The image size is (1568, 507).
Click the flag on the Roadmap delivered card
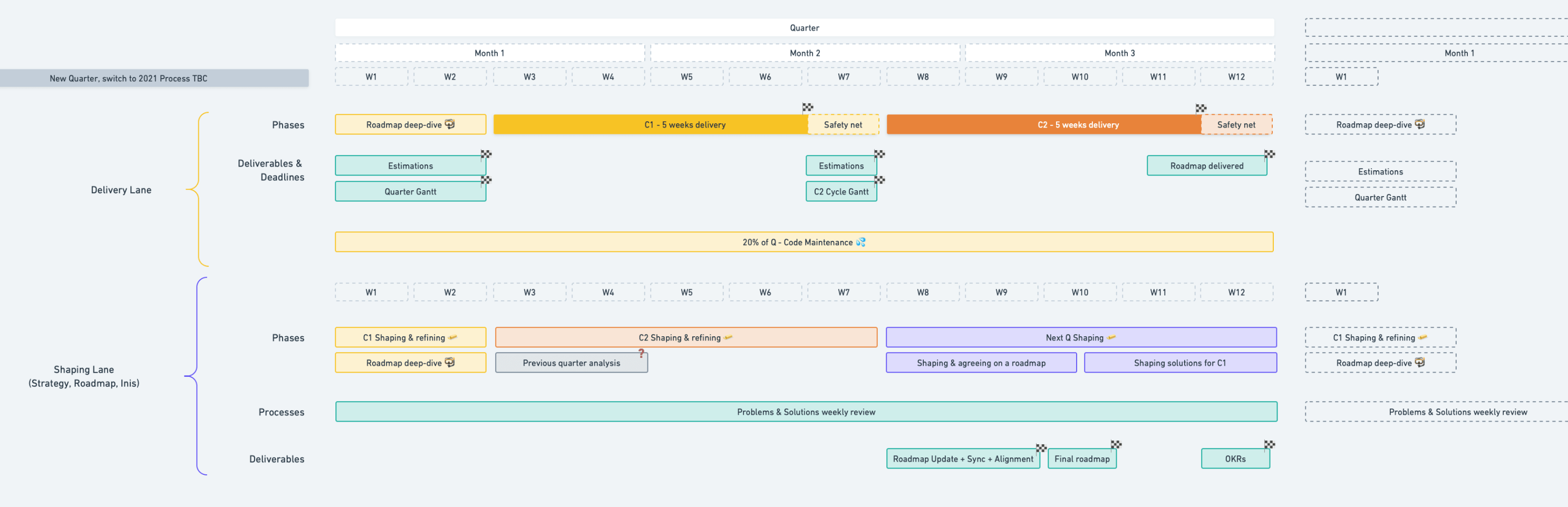pyautogui.click(x=1269, y=154)
